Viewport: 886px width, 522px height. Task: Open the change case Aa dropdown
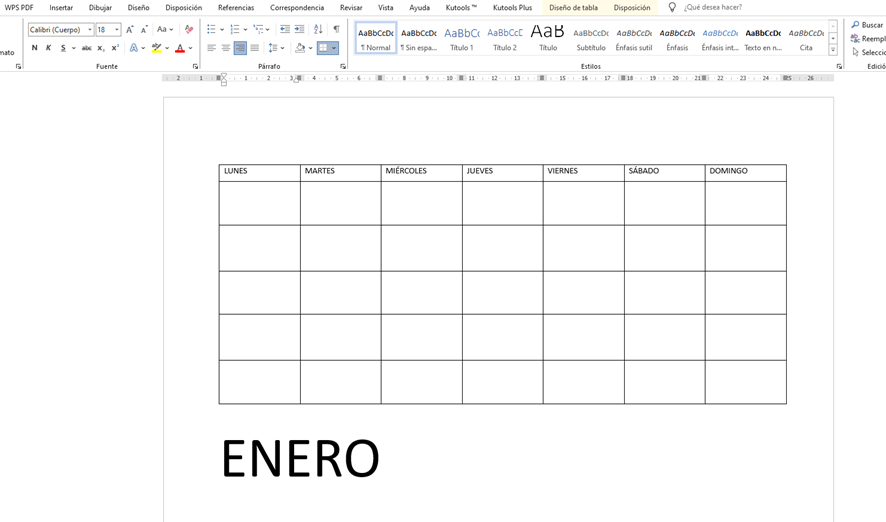(165, 29)
